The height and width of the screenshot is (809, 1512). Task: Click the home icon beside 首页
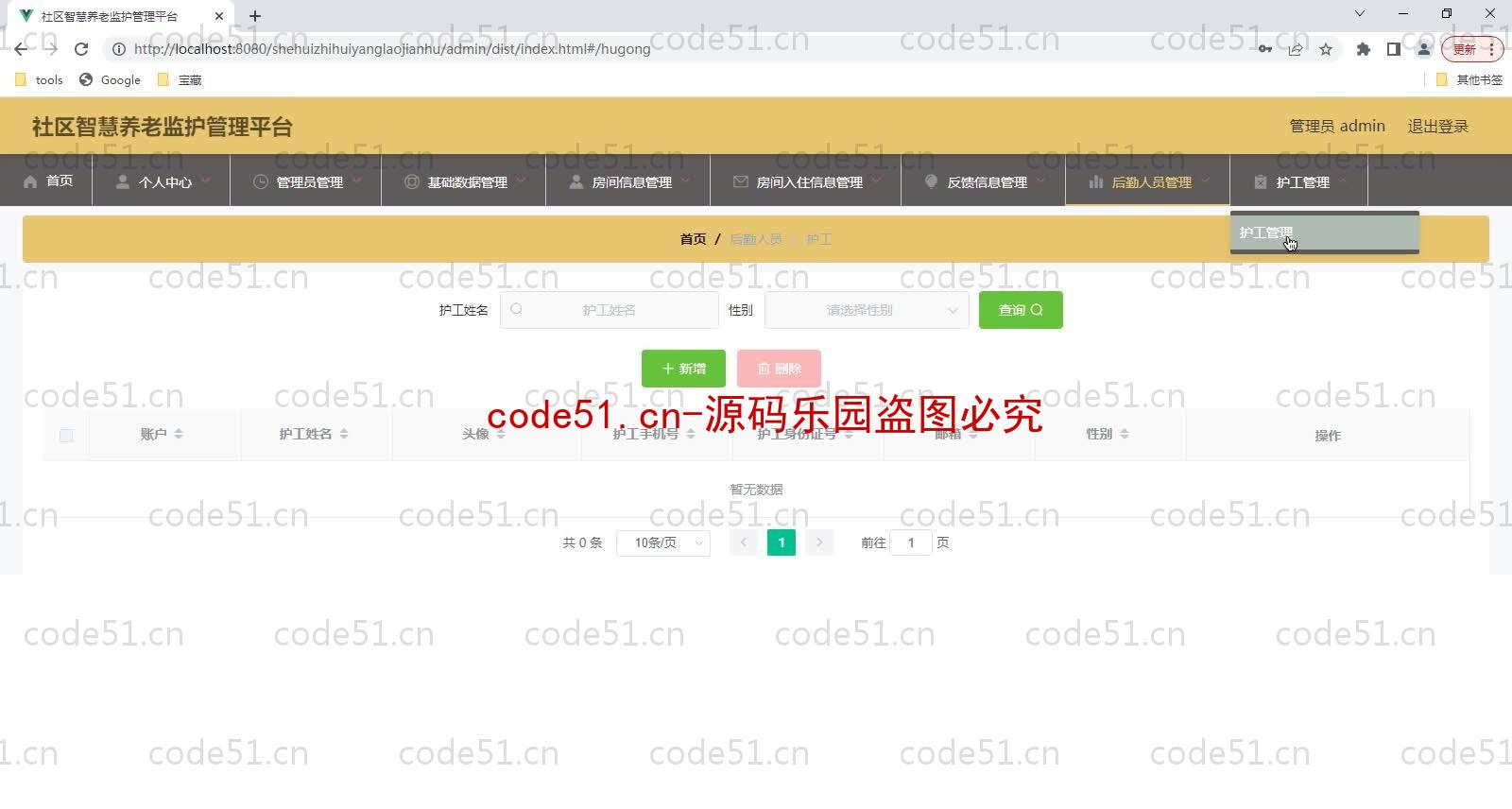30,181
